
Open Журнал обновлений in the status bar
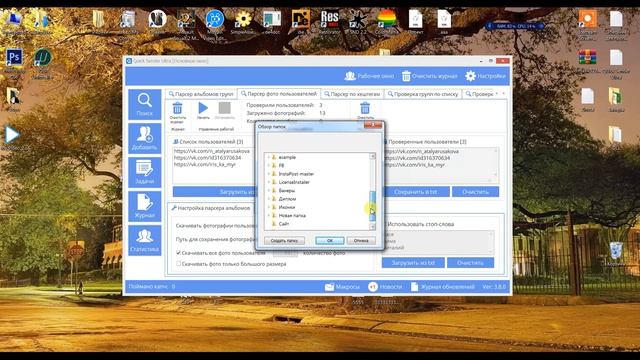(x=442, y=287)
